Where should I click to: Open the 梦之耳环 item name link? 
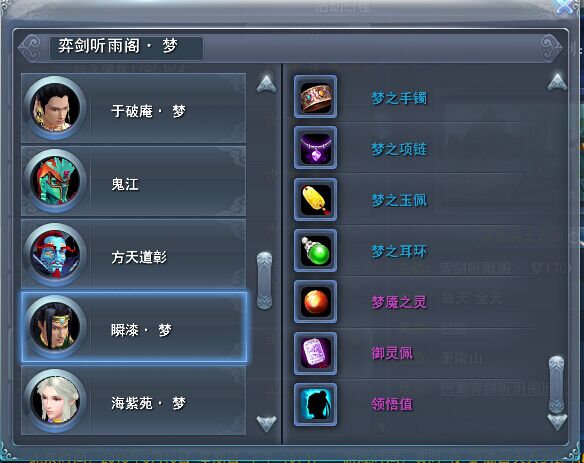pyautogui.click(x=399, y=251)
